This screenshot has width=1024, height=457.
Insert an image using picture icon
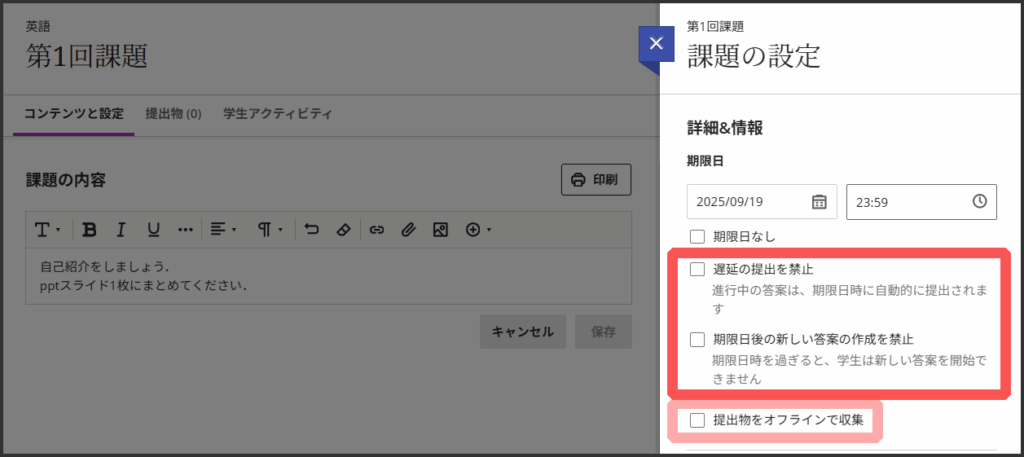(x=439, y=230)
